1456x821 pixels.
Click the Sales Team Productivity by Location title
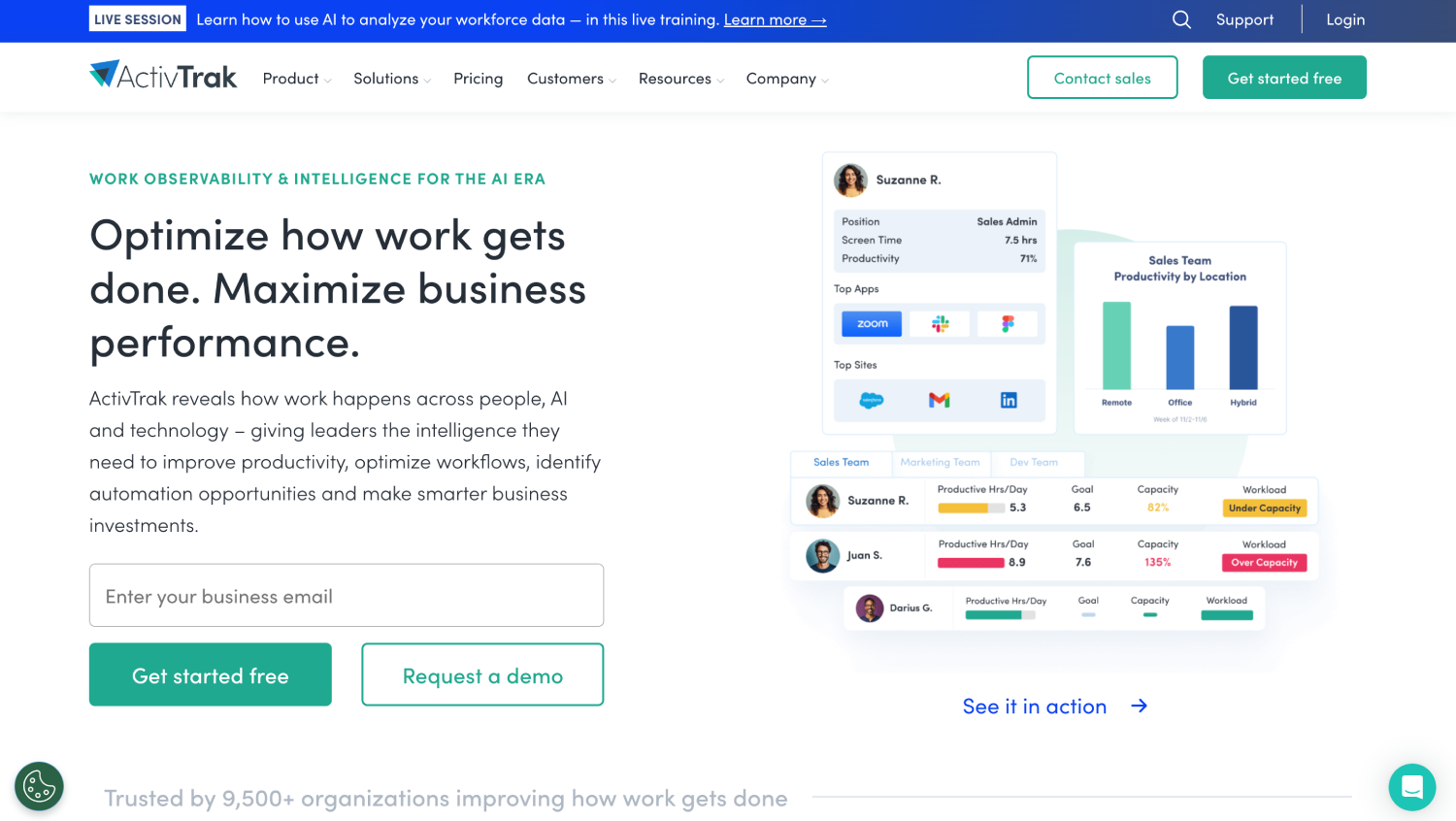point(1180,269)
